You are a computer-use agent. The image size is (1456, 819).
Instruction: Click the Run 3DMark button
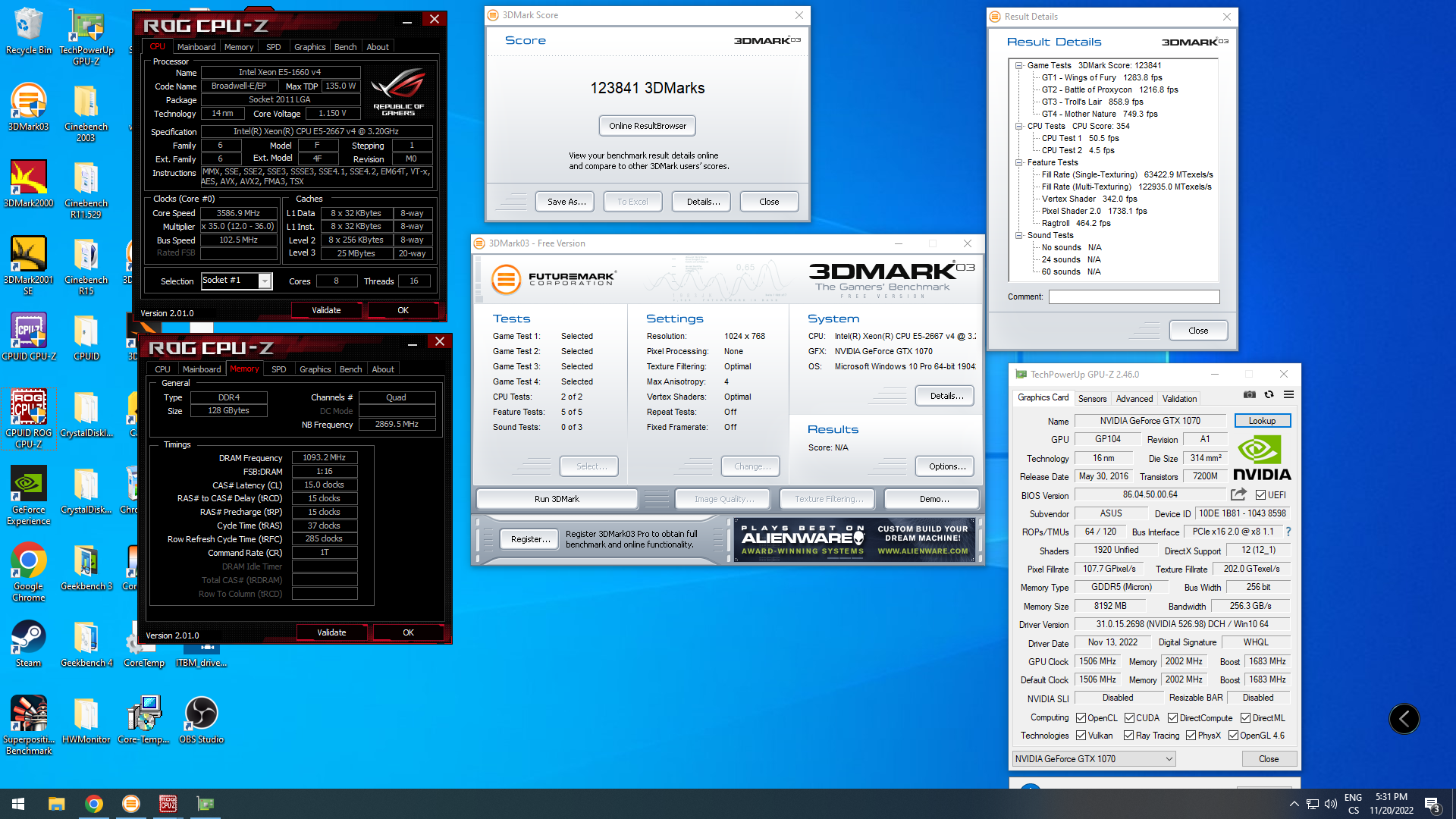557,499
